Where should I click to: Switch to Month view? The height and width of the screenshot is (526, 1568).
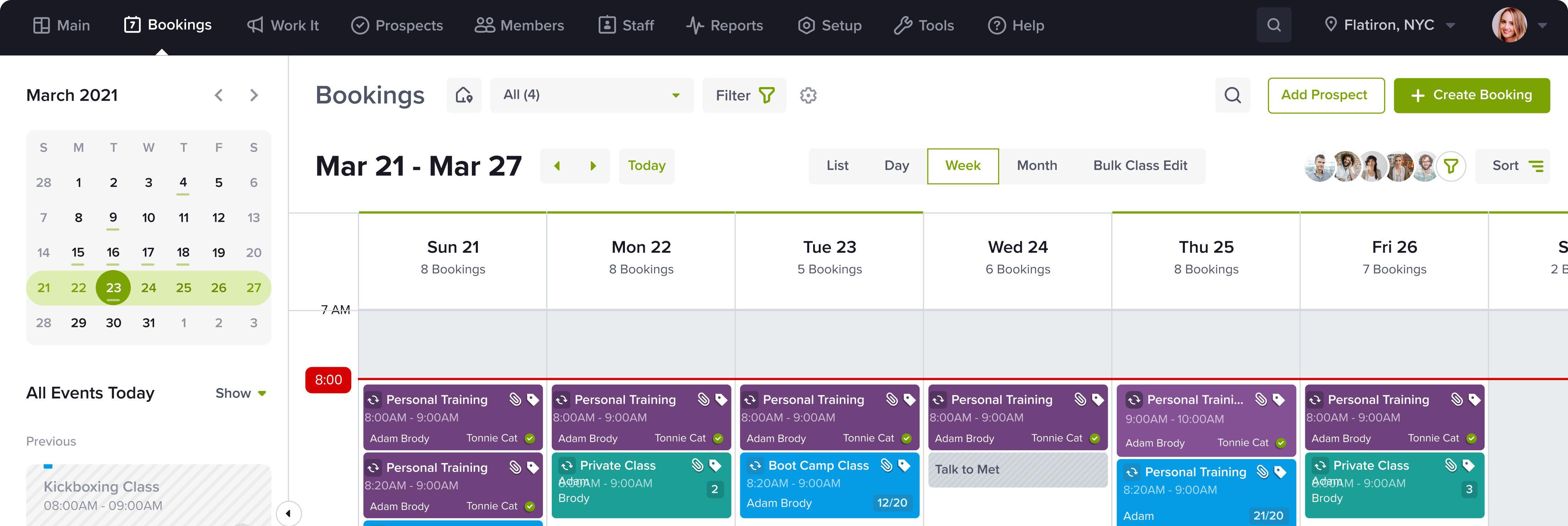point(1036,166)
